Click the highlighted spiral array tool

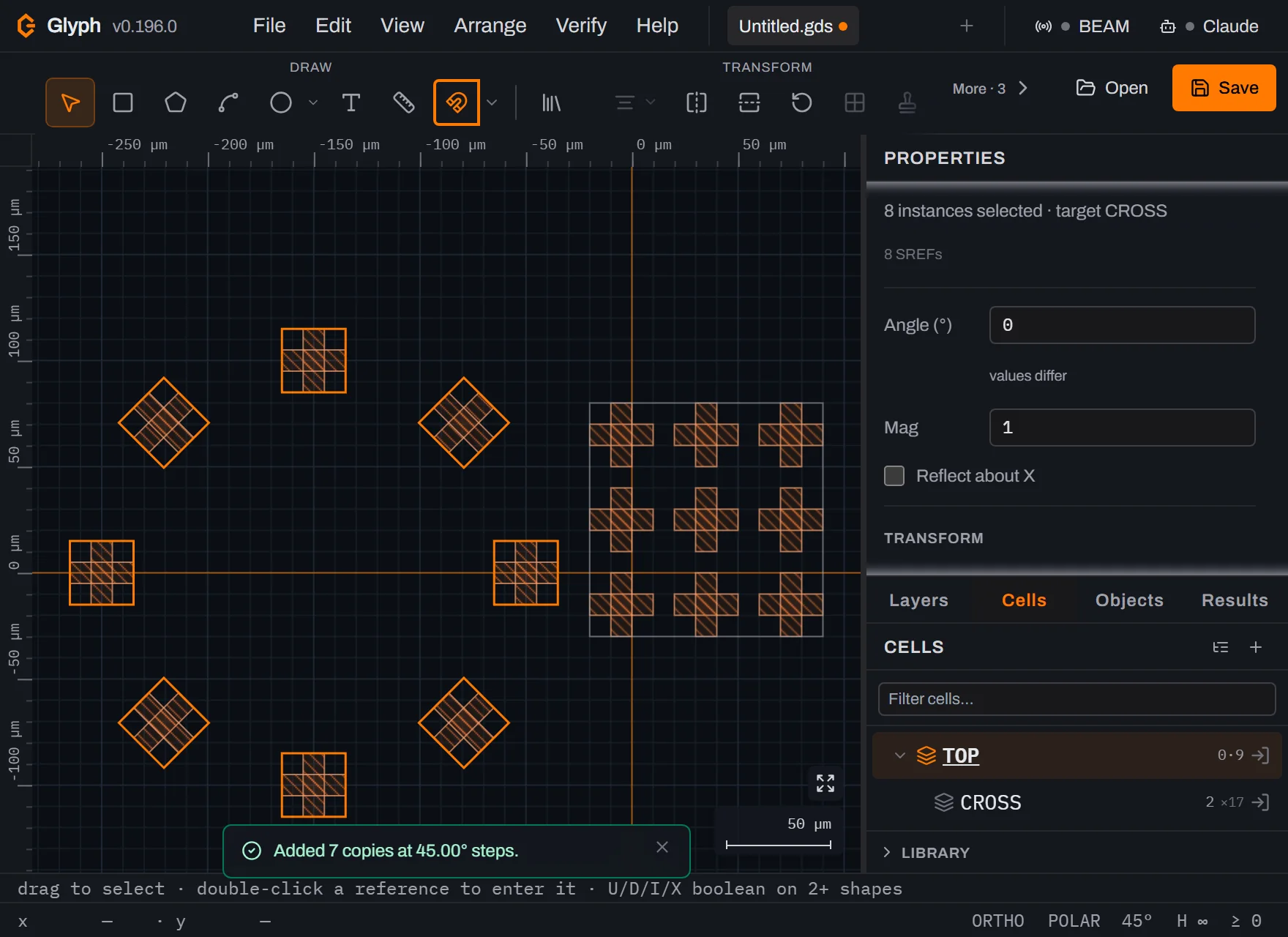click(457, 102)
